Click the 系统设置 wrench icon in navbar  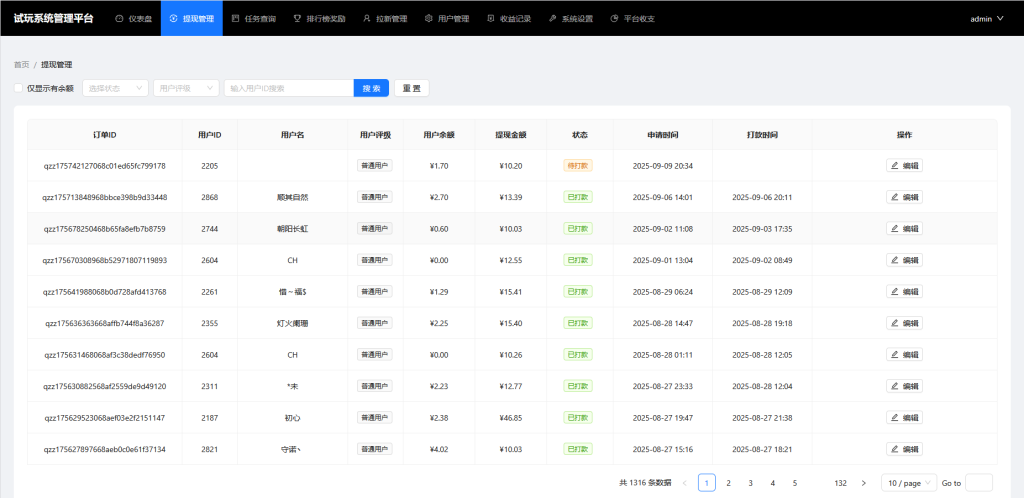click(x=553, y=18)
